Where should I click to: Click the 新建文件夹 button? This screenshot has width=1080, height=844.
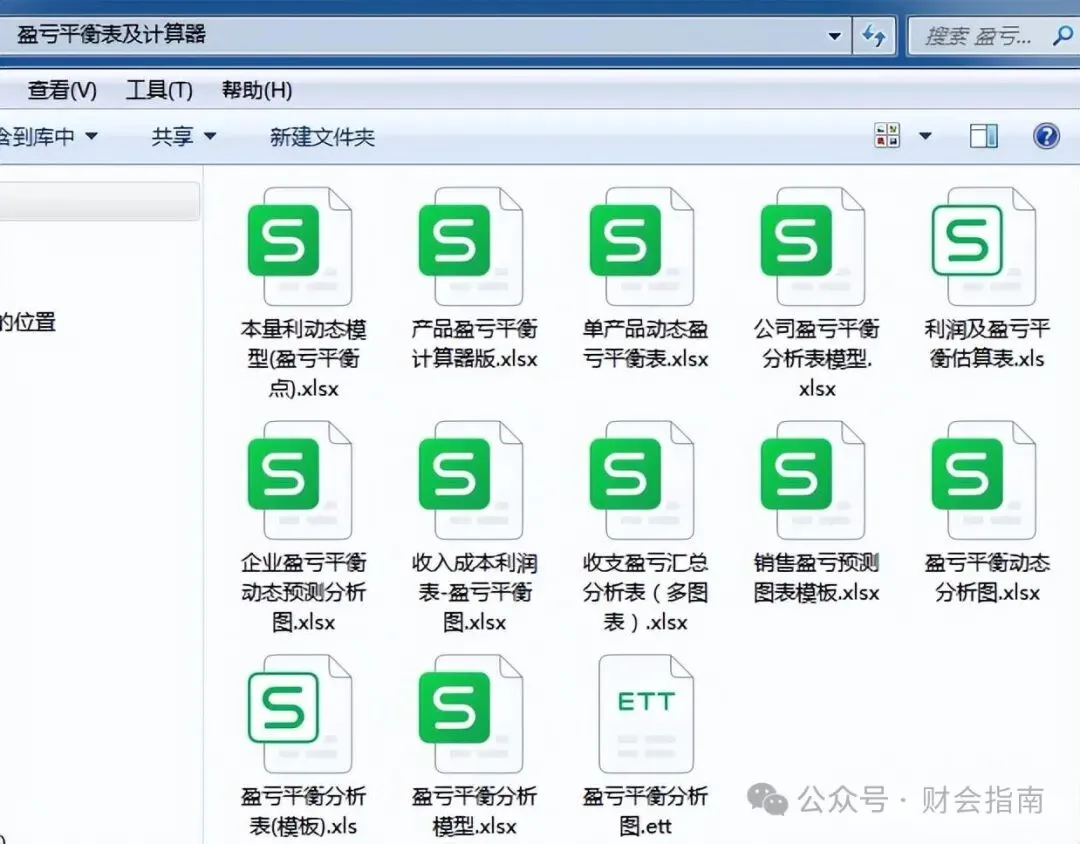[x=322, y=137]
